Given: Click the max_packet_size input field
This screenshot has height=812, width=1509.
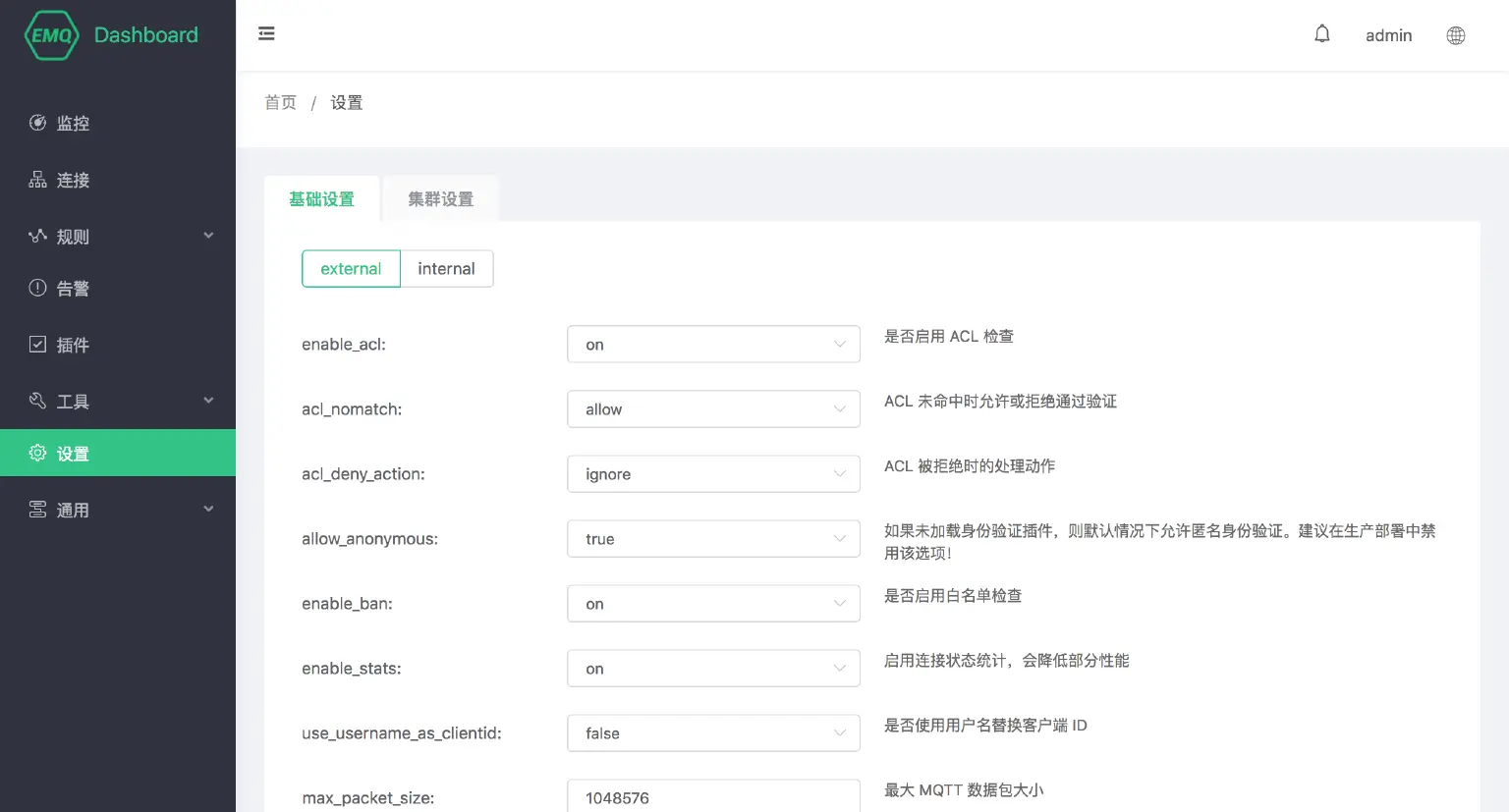Looking at the screenshot, I should click(713, 797).
